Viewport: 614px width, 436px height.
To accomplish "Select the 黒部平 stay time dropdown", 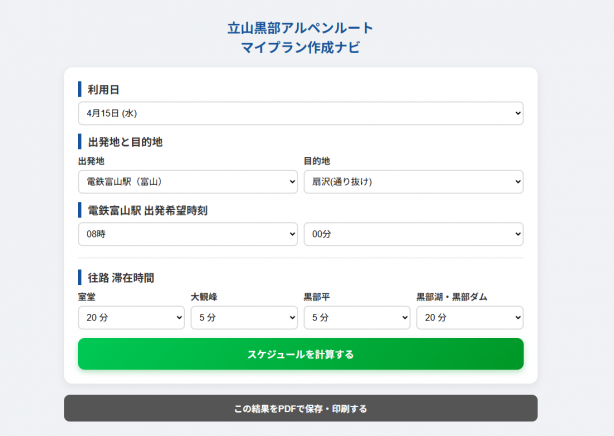I will 356,318.
